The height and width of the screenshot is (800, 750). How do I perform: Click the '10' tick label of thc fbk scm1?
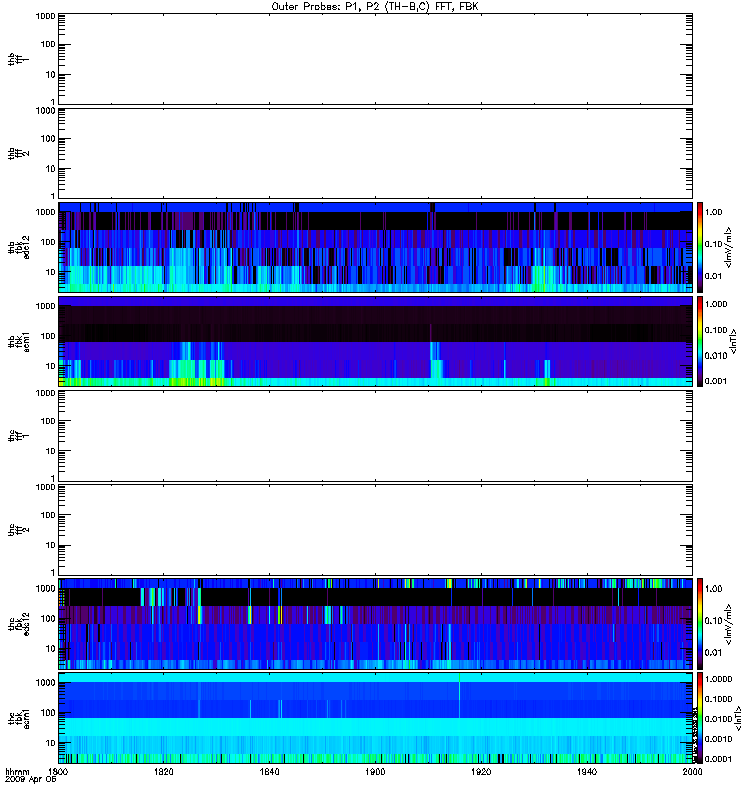coord(51,743)
